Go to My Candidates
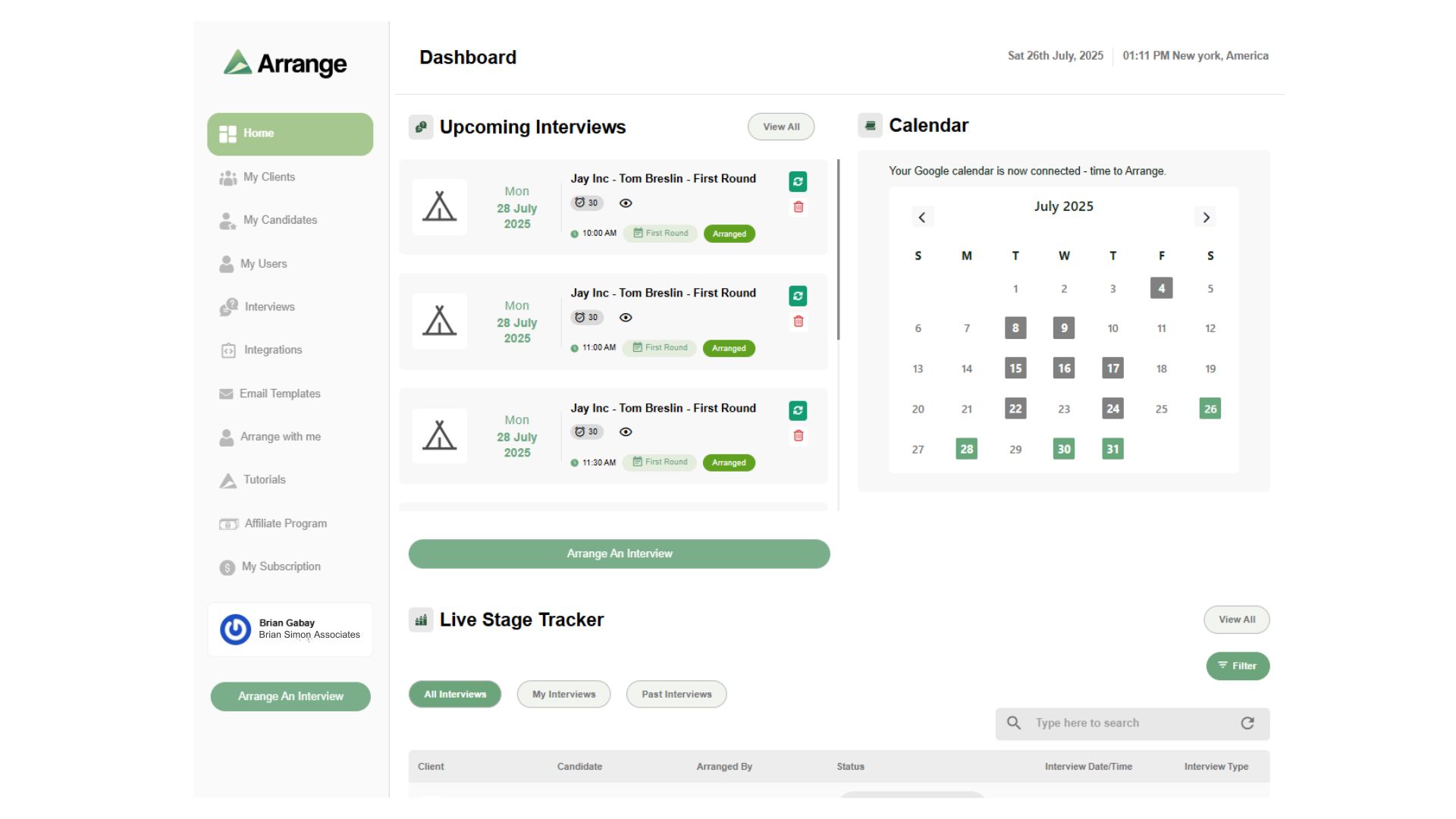 click(x=280, y=220)
